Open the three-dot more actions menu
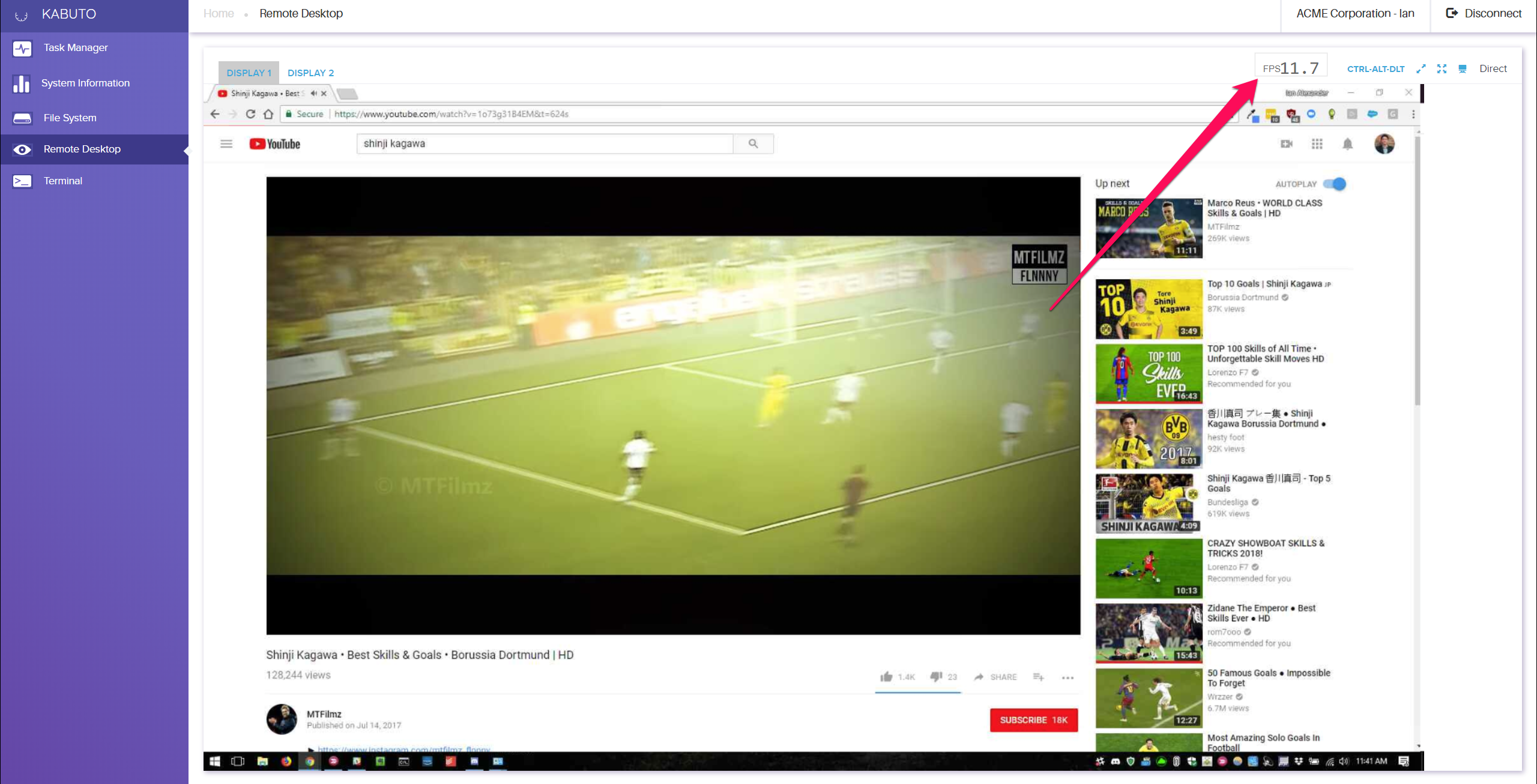Image resolution: width=1537 pixels, height=784 pixels. click(x=1067, y=678)
